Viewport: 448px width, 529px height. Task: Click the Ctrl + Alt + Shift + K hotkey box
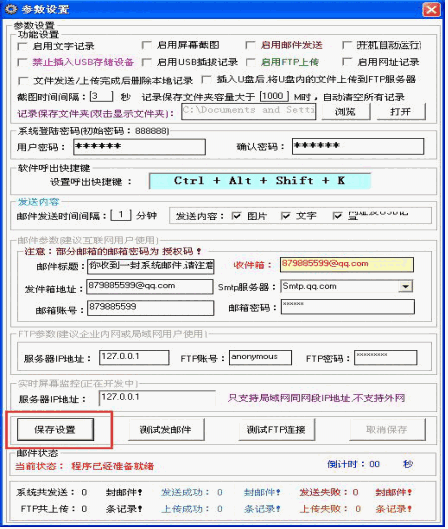point(260,181)
